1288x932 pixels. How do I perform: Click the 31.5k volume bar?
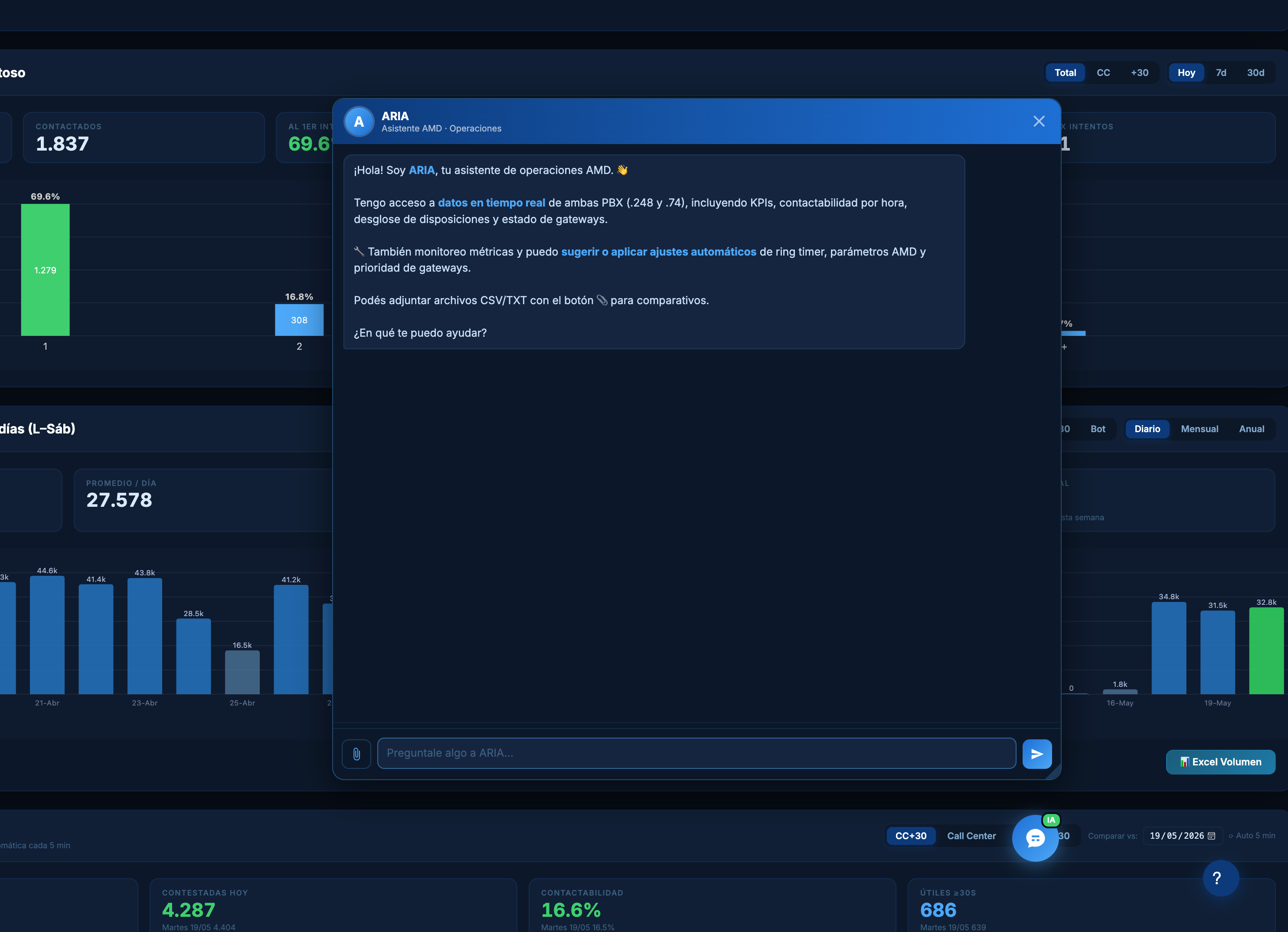tap(1218, 653)
